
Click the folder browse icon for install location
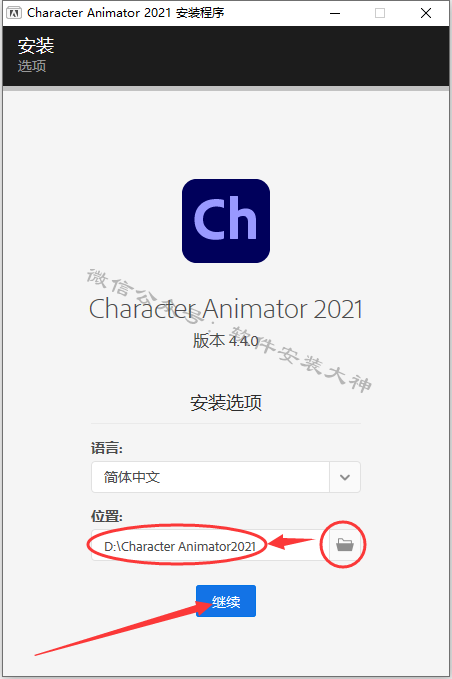345,544
